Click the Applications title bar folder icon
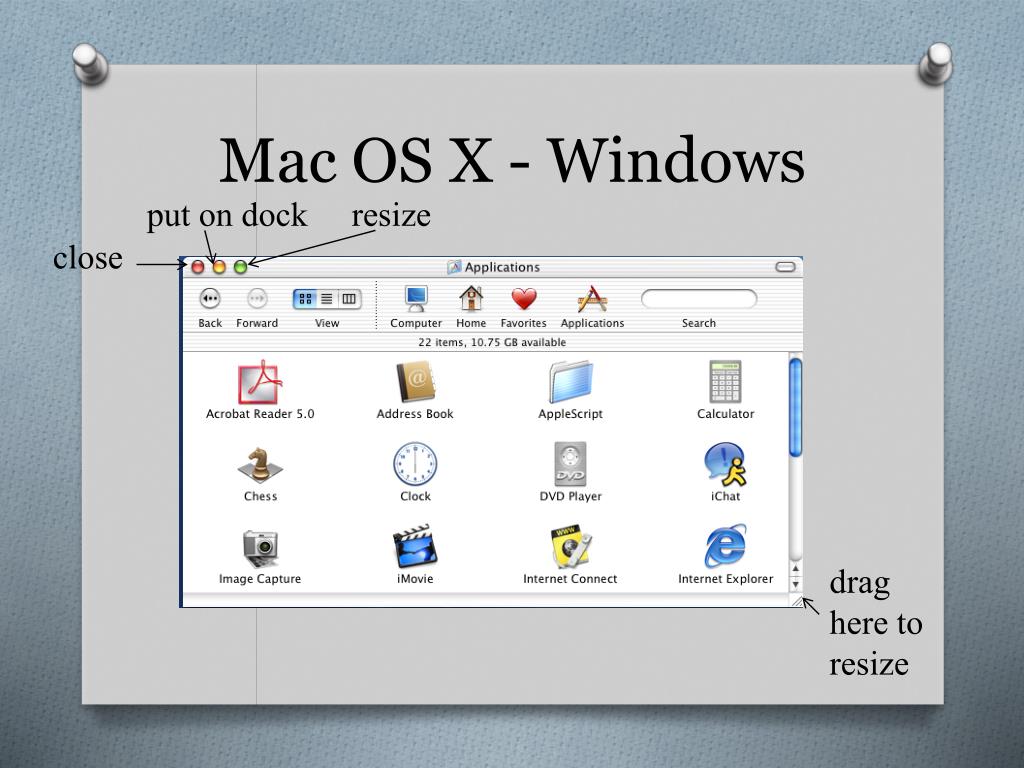 pyautogui.click(x=454, y=267)
